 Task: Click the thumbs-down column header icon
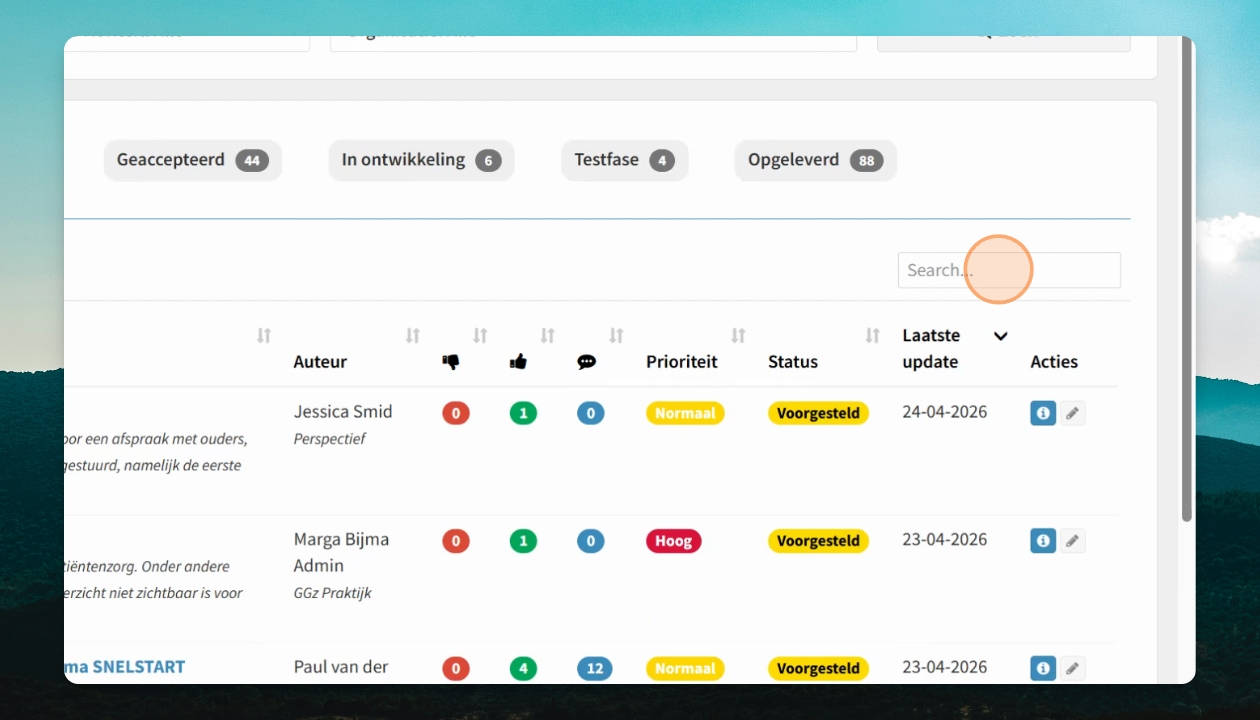click(x=451, y=362)
